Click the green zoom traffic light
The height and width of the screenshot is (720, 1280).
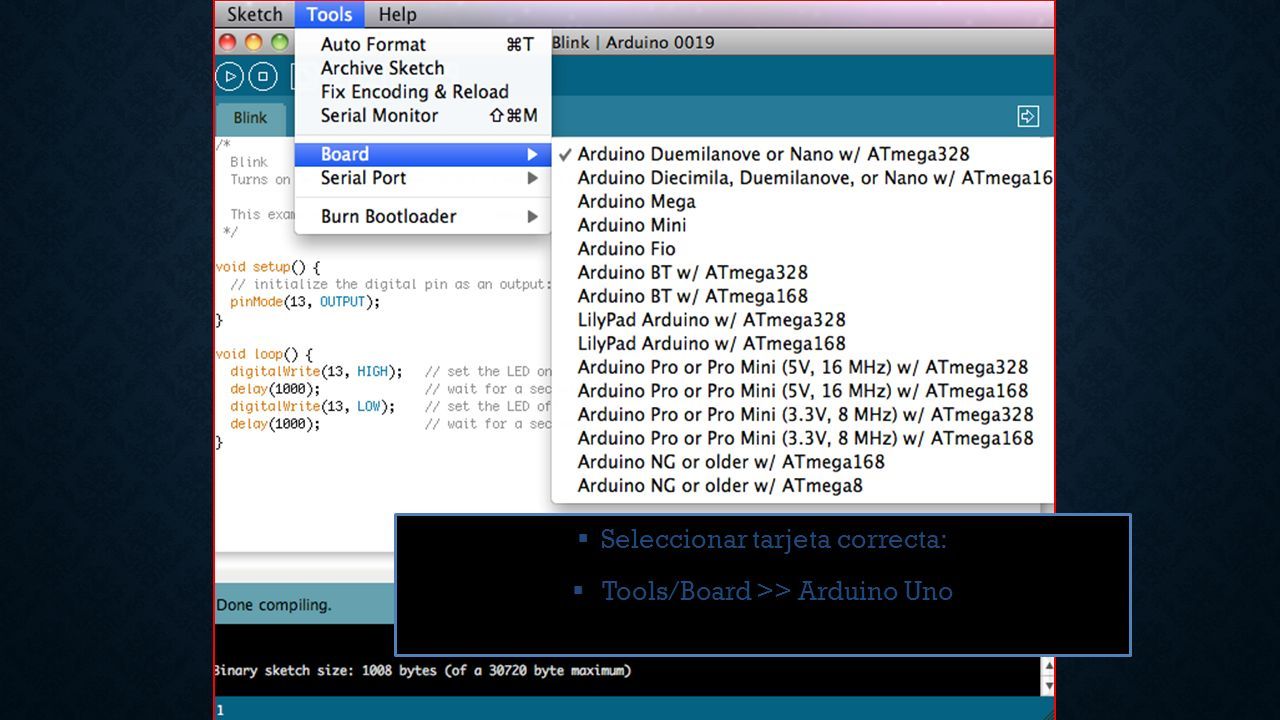coord(280,42)
